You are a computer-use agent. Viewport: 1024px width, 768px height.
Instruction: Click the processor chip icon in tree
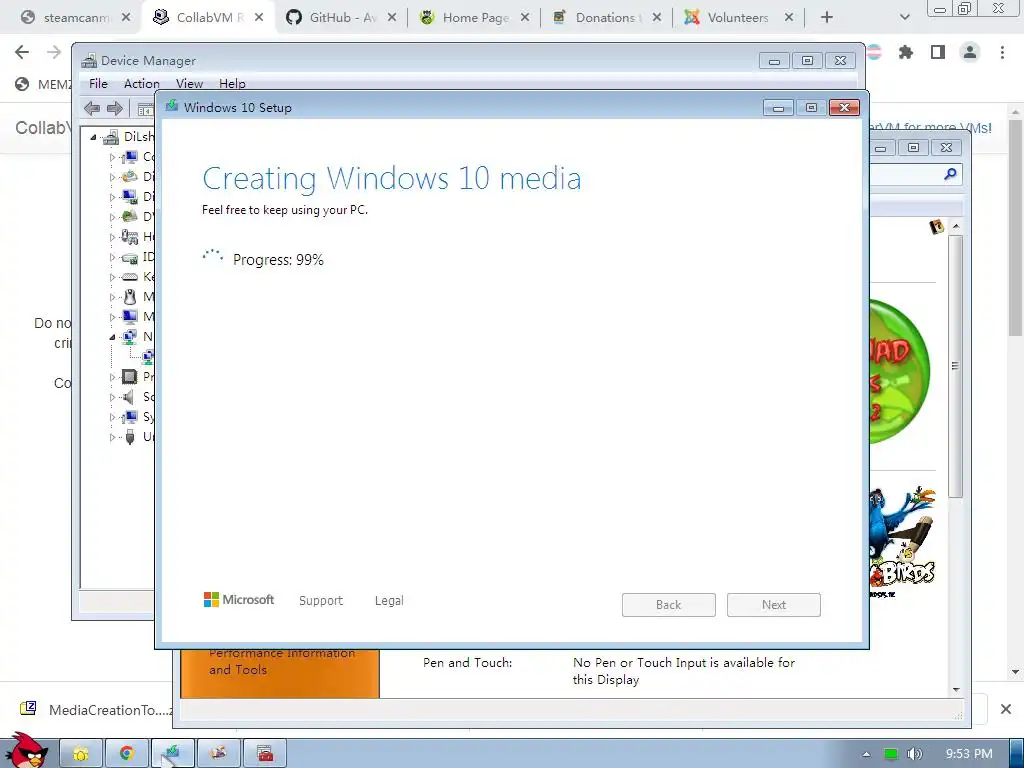(130, 377)
